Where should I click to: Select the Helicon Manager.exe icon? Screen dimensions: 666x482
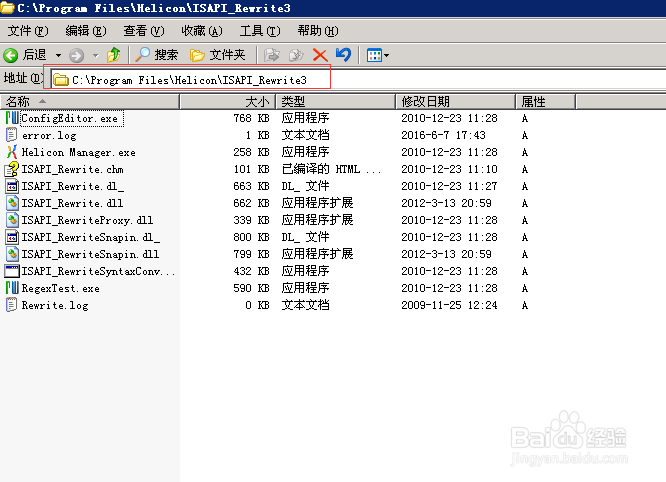coord(12,152)
